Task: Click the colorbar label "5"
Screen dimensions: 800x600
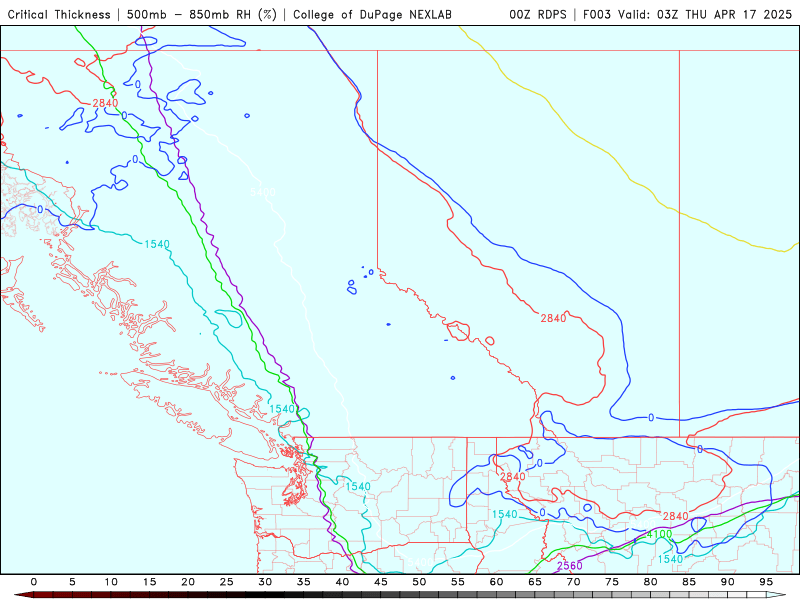Action: (72, 582)
